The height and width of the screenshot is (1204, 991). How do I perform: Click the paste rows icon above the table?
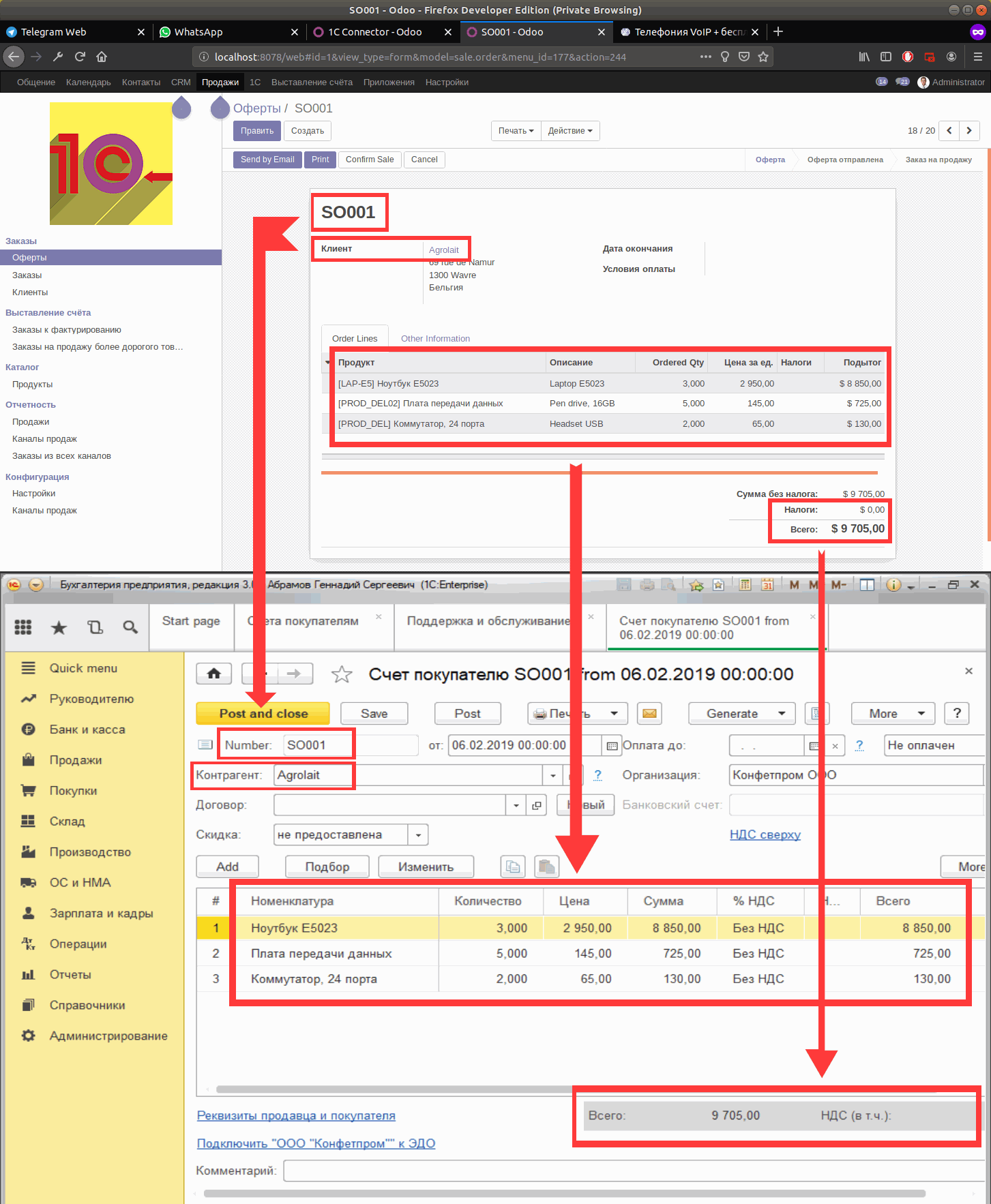[x=547, y=867]
